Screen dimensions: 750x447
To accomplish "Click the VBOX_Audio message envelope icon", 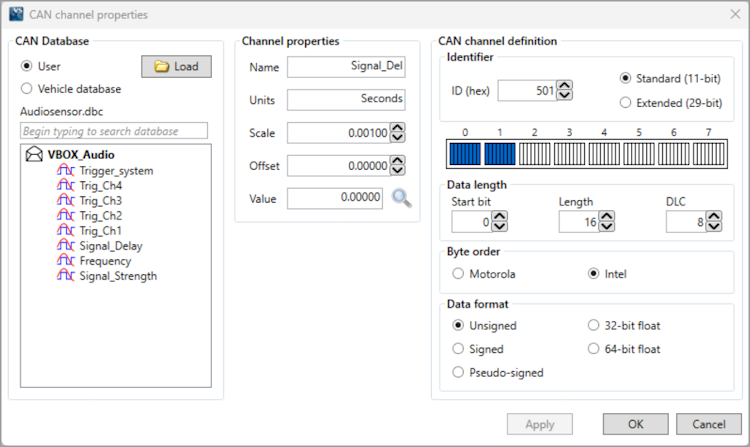I will (34, 154).
